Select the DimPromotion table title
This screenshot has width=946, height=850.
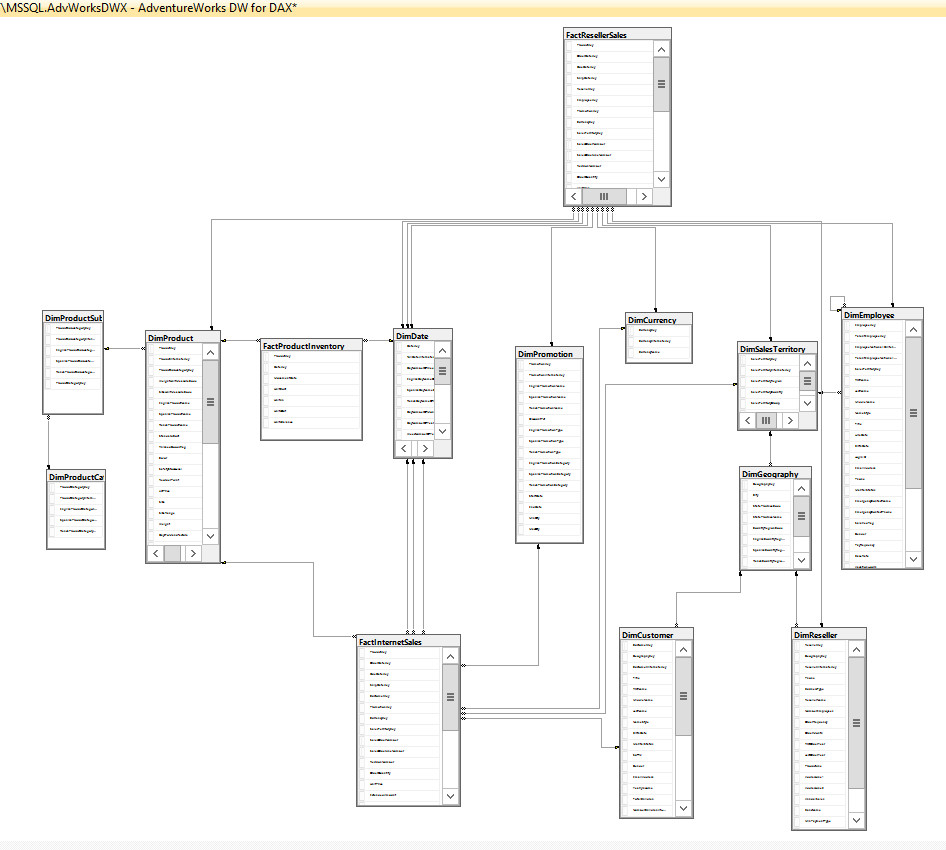(x=545, y=354)
